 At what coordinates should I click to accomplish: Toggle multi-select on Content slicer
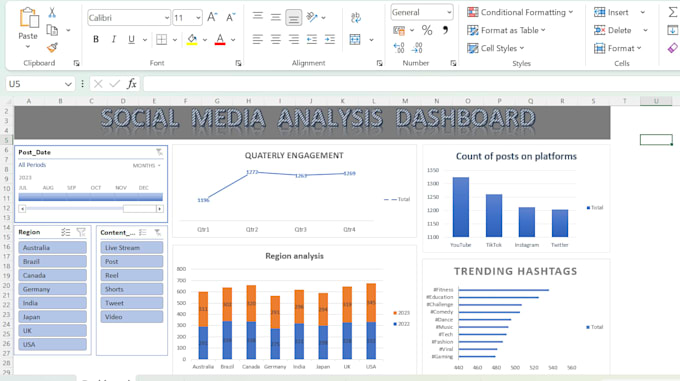point(143,232)
